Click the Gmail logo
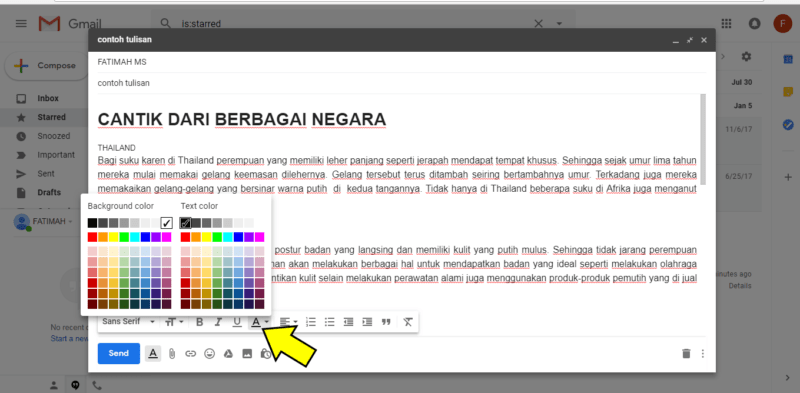The width and height of the screenshot is (800, 393). click(70, 23)
